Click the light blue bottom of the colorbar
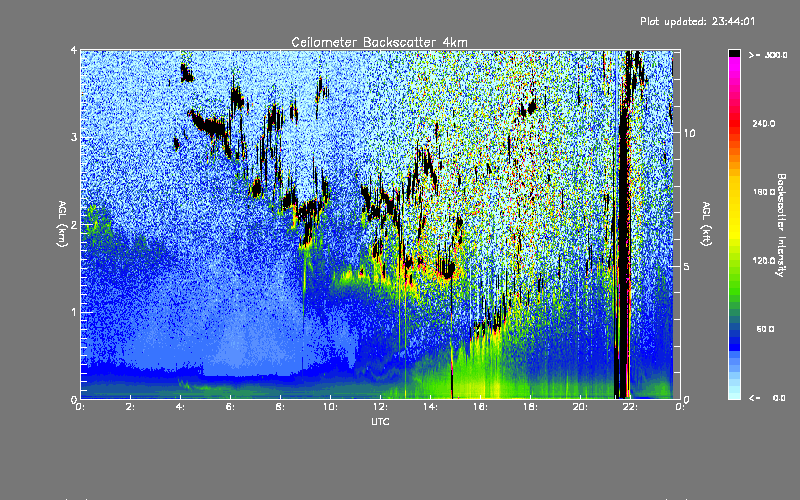This screenshot has width=800, height=500. (x=734, y=390)
